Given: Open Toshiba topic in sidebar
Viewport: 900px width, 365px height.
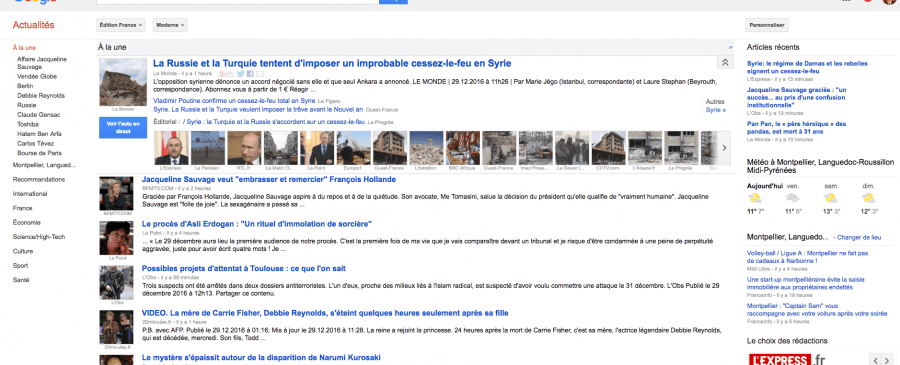Looking at the screenshot, I should (28, 124).
